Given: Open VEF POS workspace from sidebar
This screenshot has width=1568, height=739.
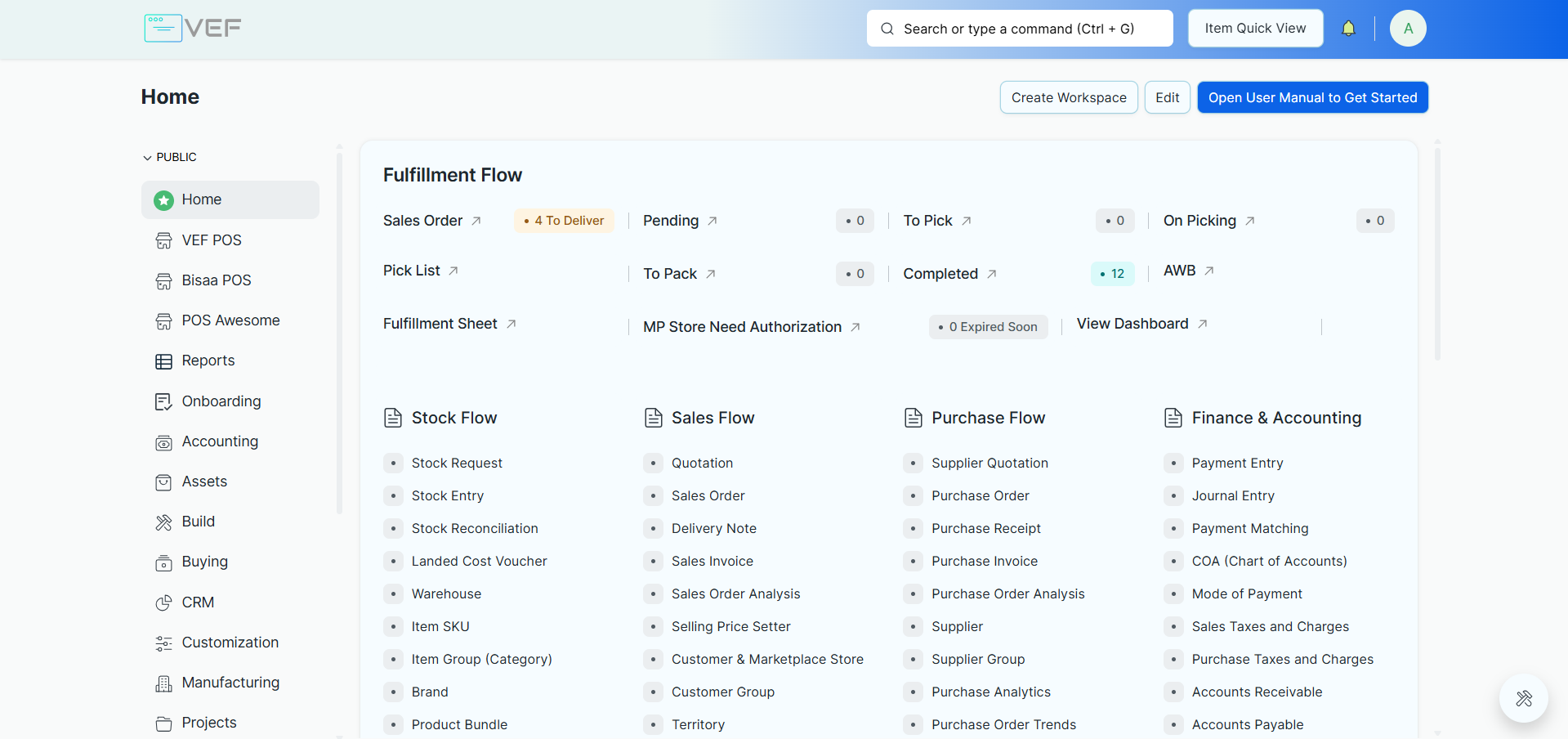Looking at the screenshot, I should pyautogui.click(x=212, y=240).
